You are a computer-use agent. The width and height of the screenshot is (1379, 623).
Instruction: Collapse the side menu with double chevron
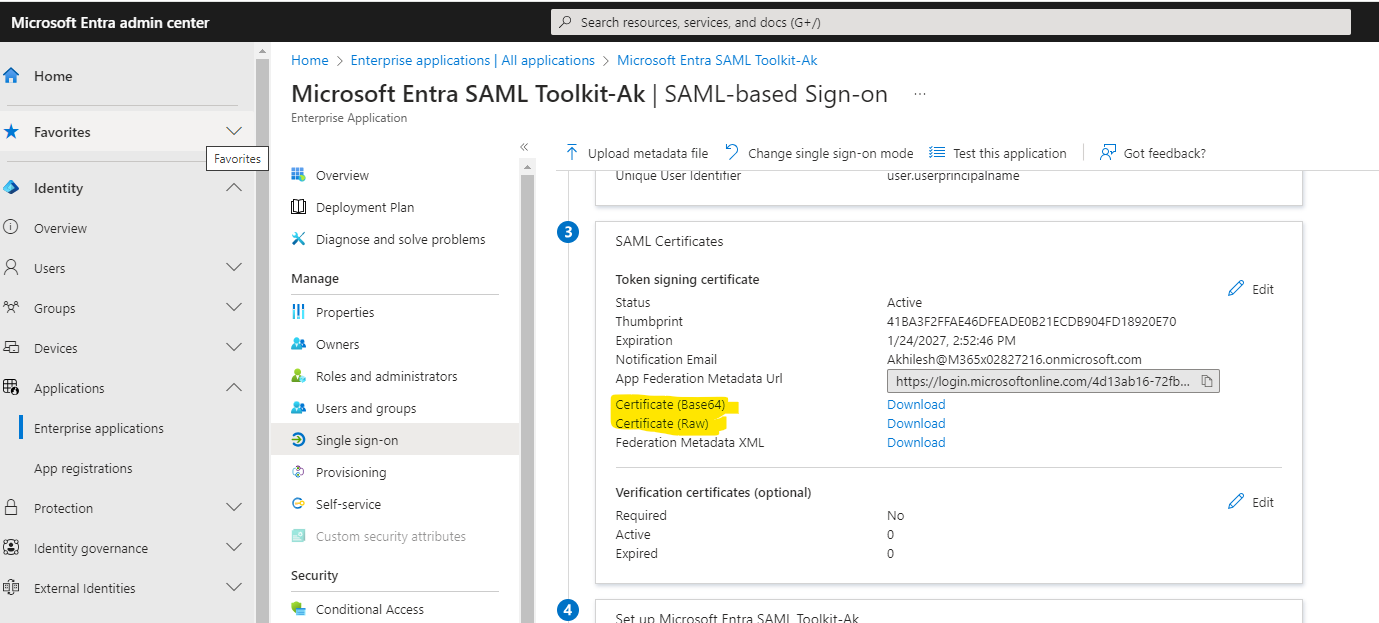pos(524,147)
